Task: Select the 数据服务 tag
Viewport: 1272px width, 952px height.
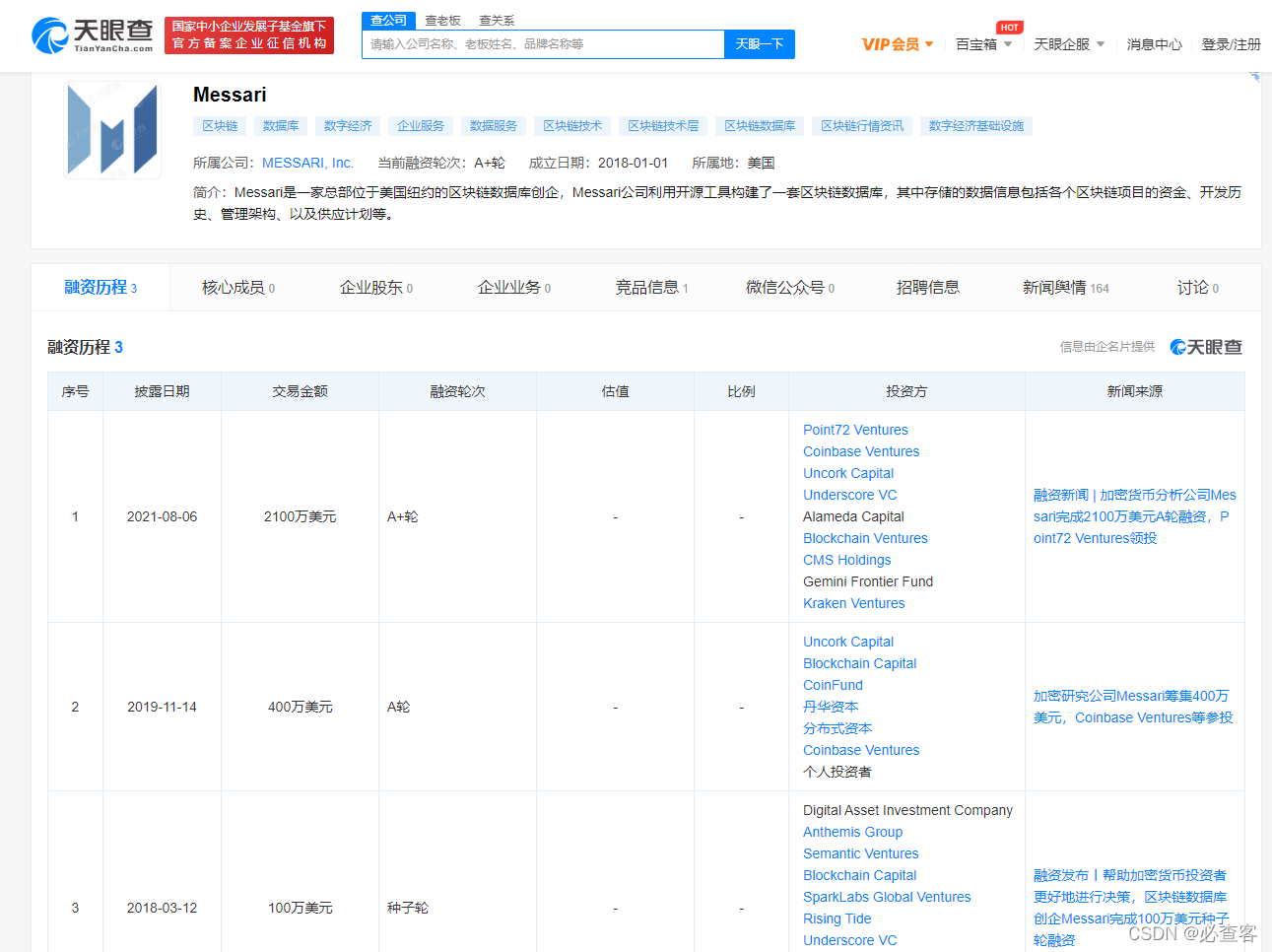Action: 494,126
